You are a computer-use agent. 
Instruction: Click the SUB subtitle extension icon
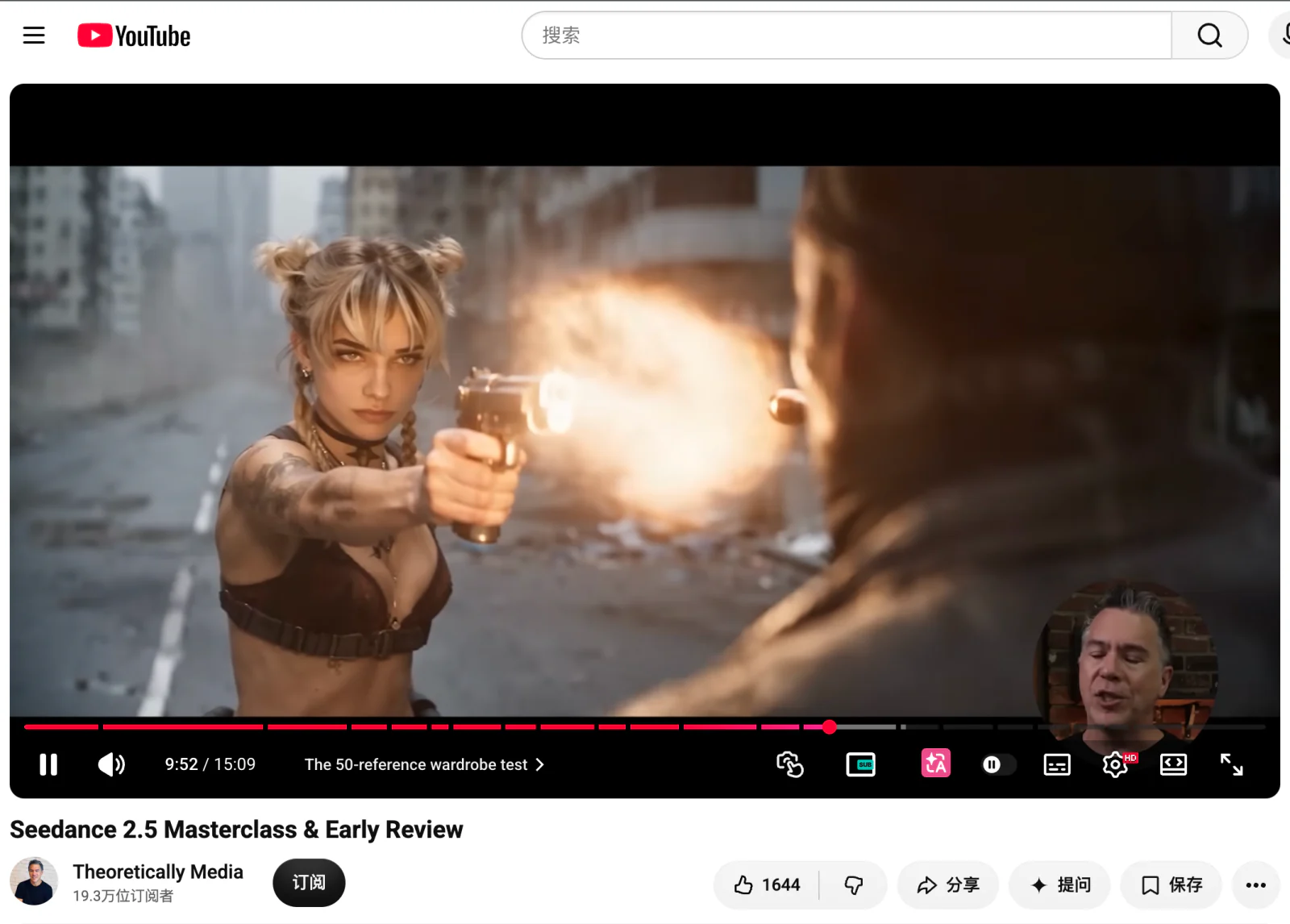pos(861,764)
